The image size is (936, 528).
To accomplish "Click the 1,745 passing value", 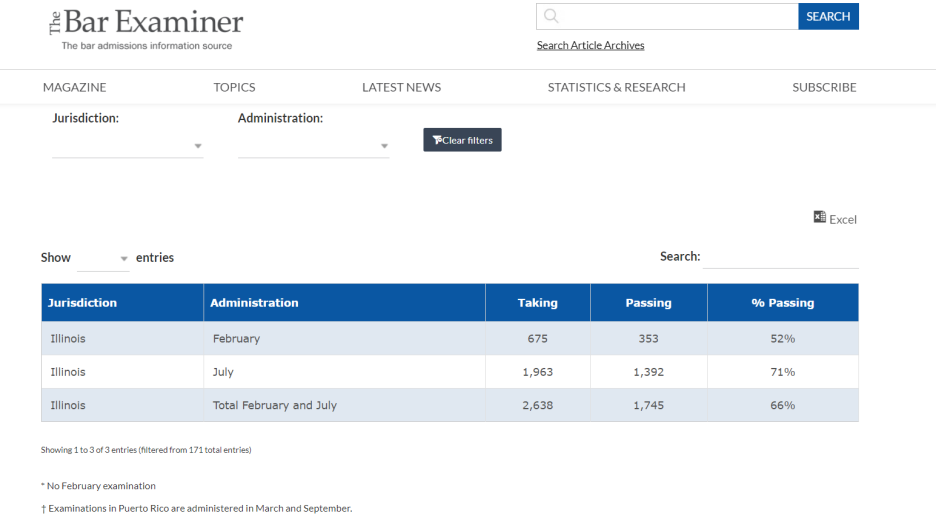I will [648, 405].
